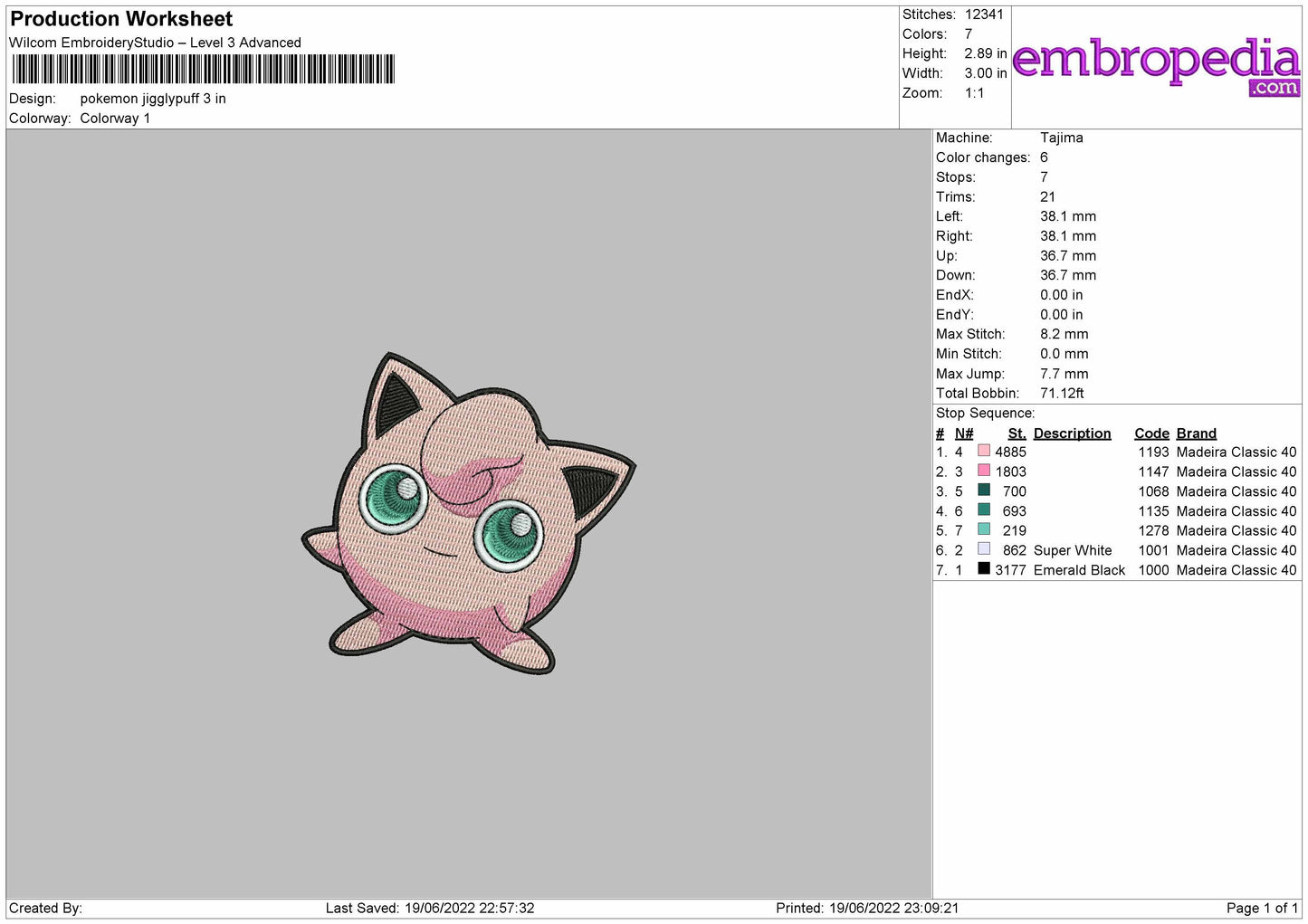
Task: Click thread code '1278'
Action: pos(1153,530)
